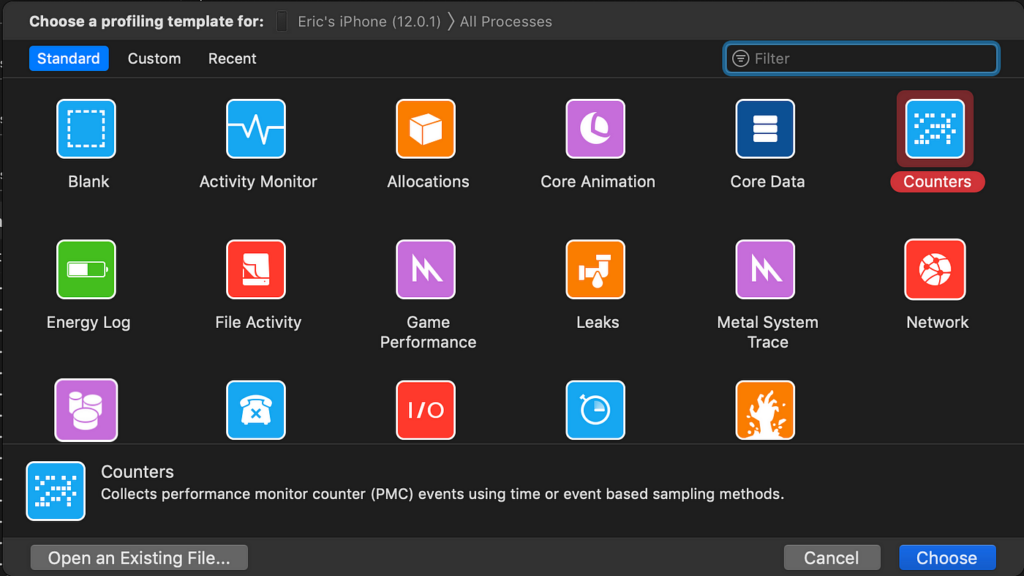Click the Core Animation label
This screenshot has width=1024, height=576.
pyautogui.click(x=598, y=182)
